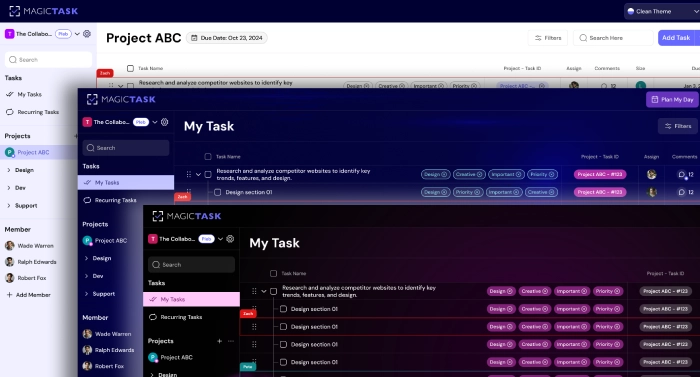This screenshot has height=377, width=700.
Task: Click Ralph Edwards avatar in light sidebar
Action: (x=9, y=262)
